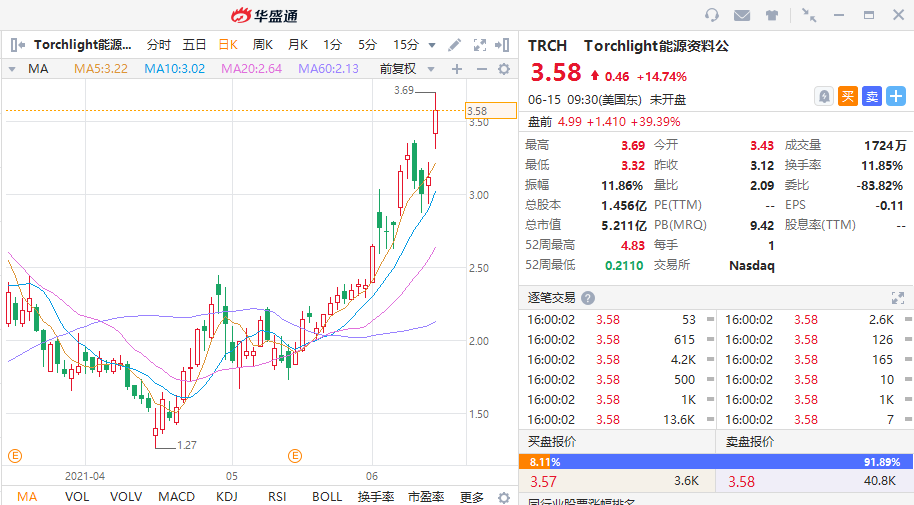The image size is (914, 505).
Task: Open 更多 indicators menu
Action: tap(472, 497)
